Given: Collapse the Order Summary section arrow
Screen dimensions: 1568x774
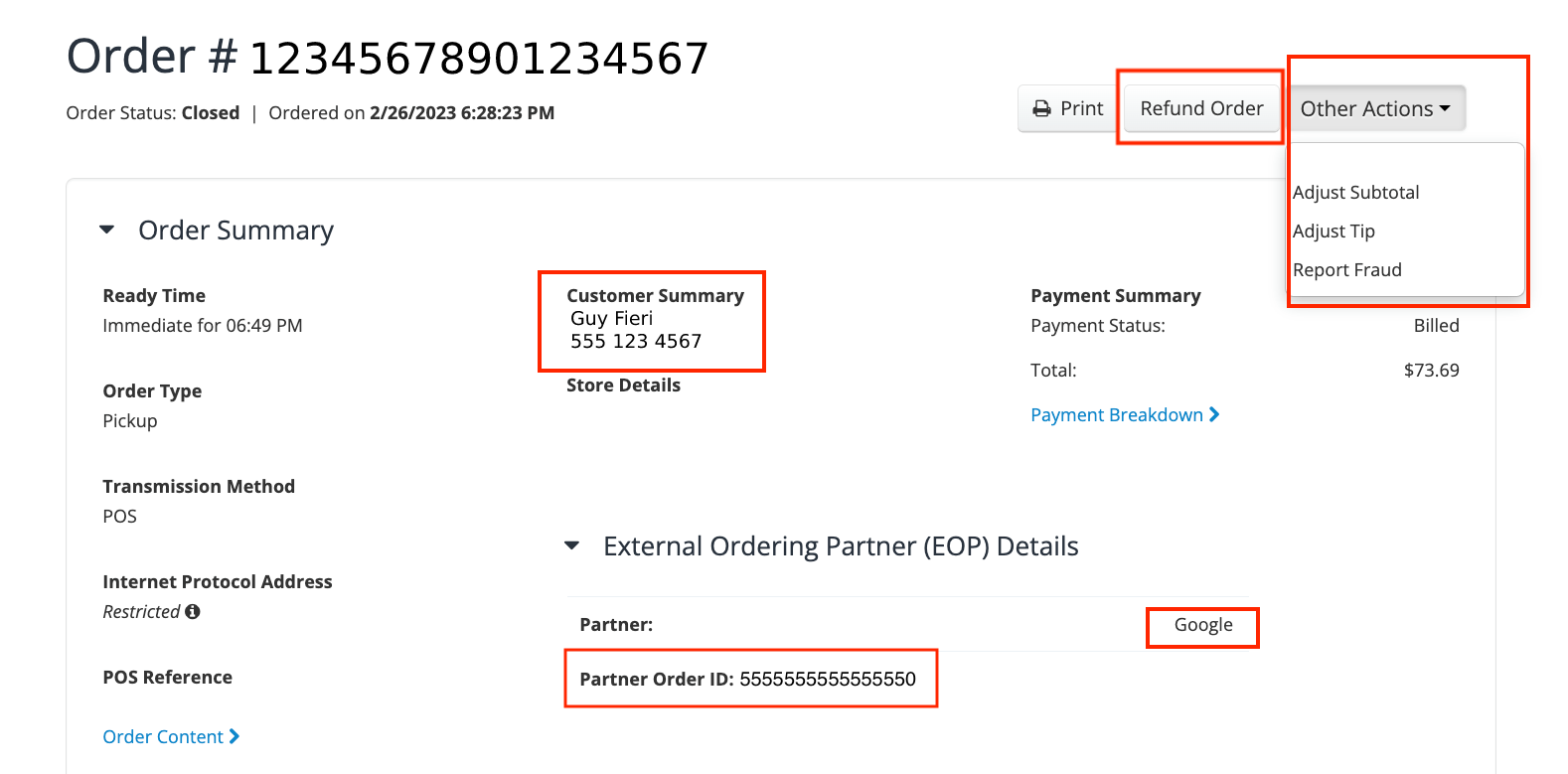Looking at the screenshot, I should [x=107, y=231].
